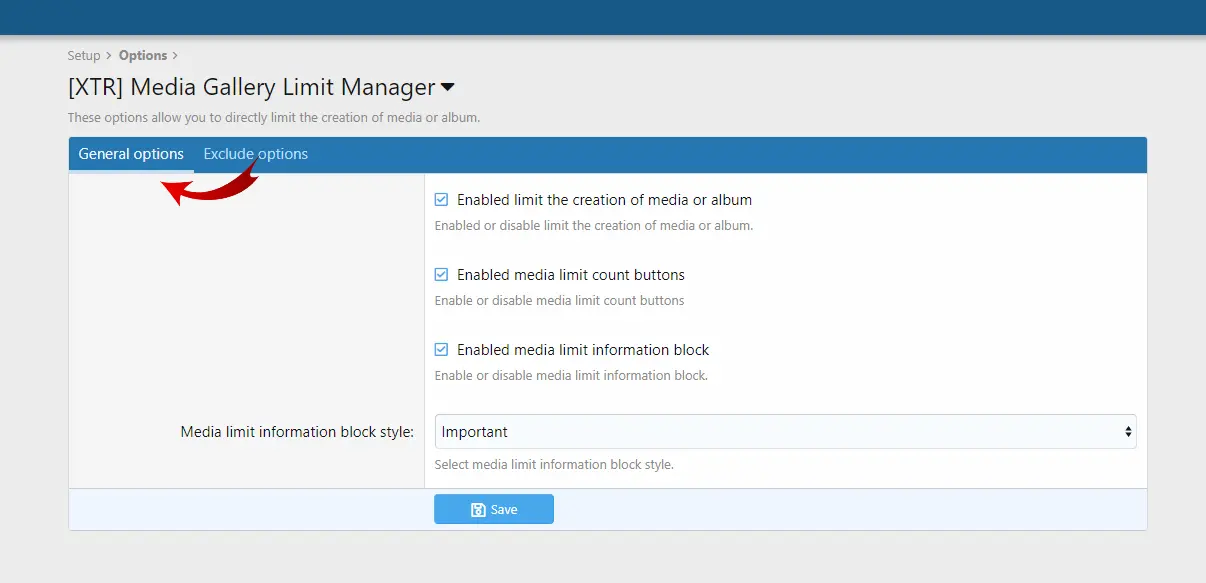Click the chevron after the Options breadcrumb
Image resolution: width=1206 pixels, height=583 pixels.
pos(175,56)
